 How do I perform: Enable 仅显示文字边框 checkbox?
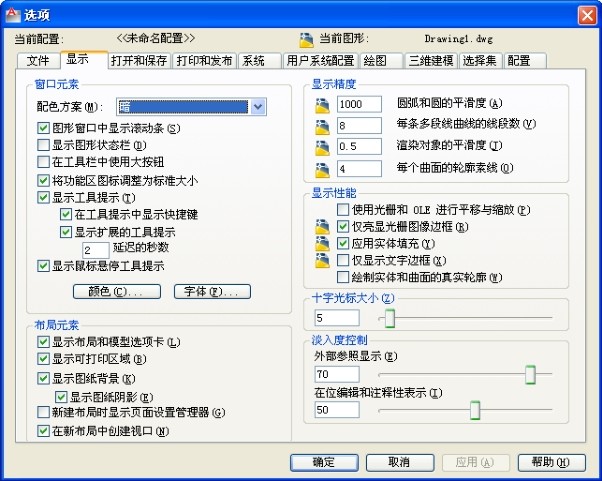[x=343, y=260]
